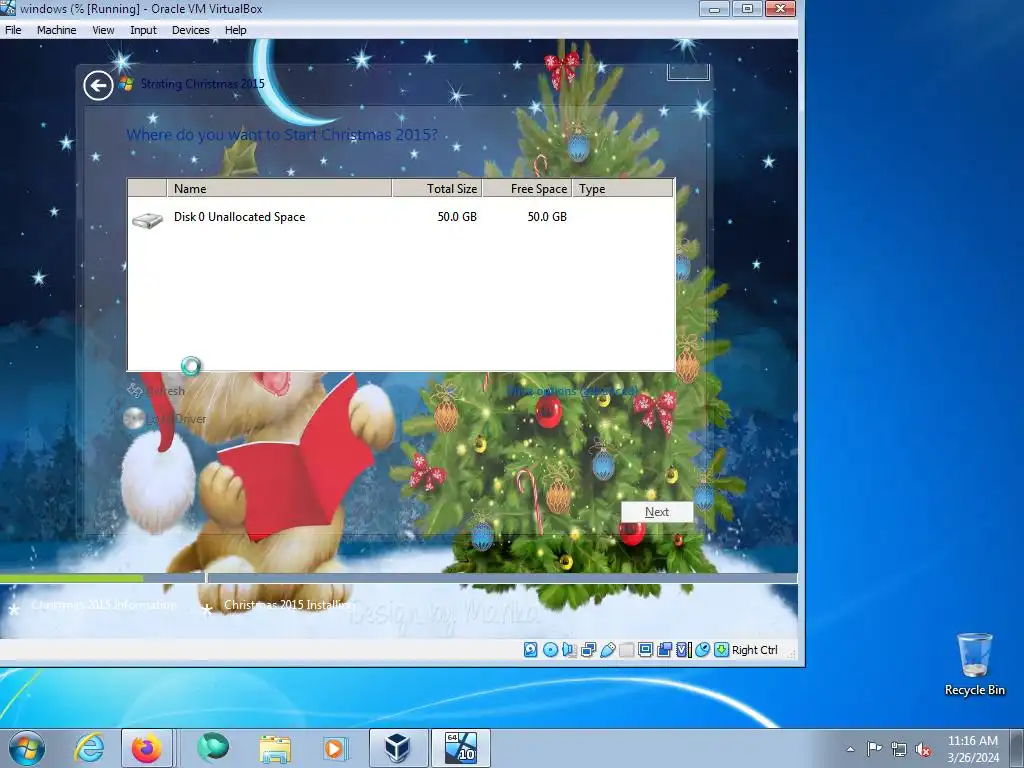Click the Disk 0 drive icon
1024x768 pixels.
(x=148, y=219)
